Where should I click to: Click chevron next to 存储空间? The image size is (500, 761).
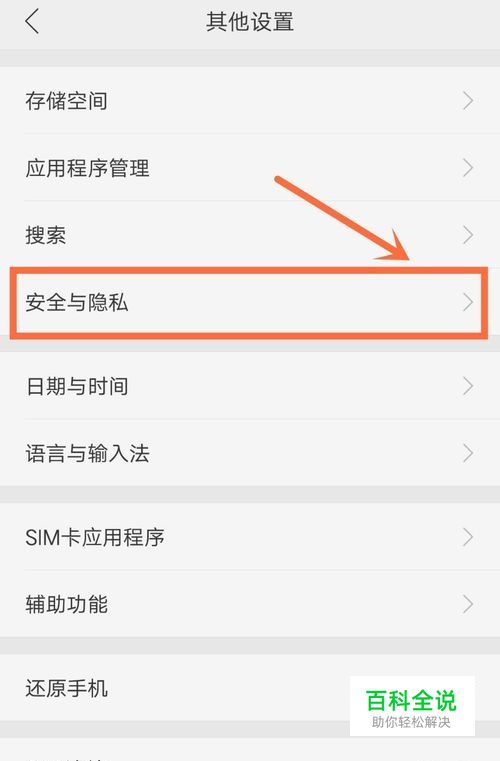(467, 100)
